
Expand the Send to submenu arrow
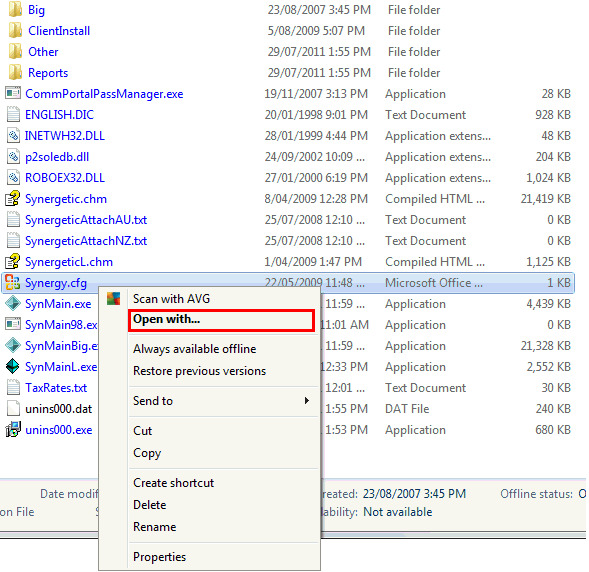tap(307, 401)
